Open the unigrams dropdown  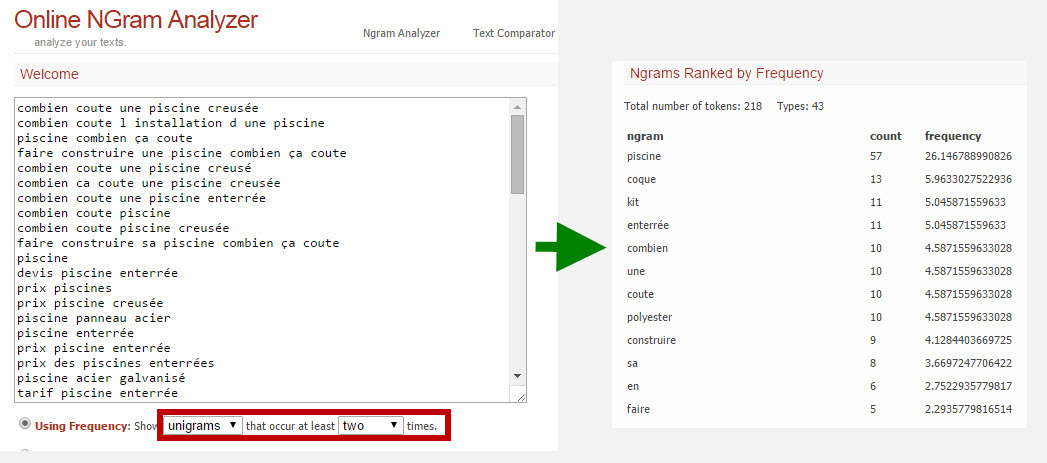pos(203,426)
